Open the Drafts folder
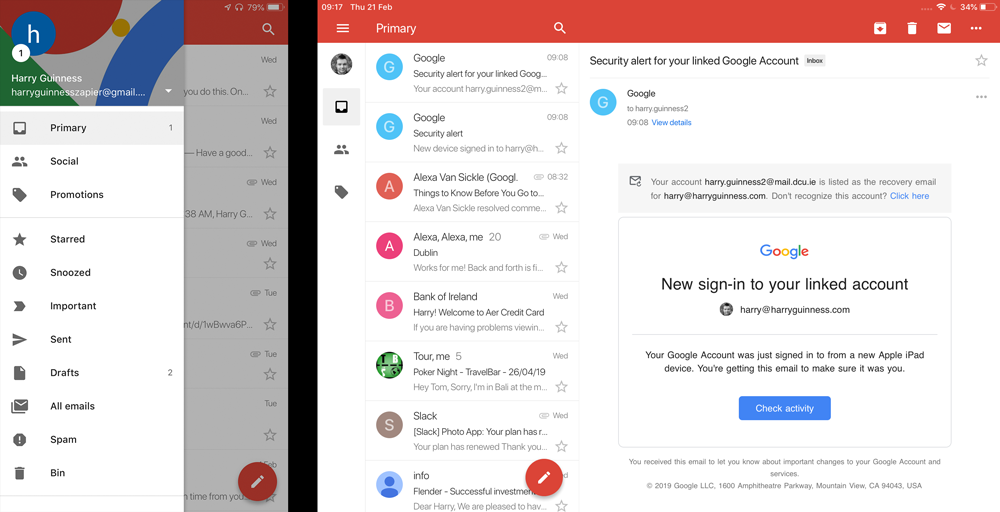The height and width of the screenshot is (512, 1000). pyautogui.click(x=92, y=372)
